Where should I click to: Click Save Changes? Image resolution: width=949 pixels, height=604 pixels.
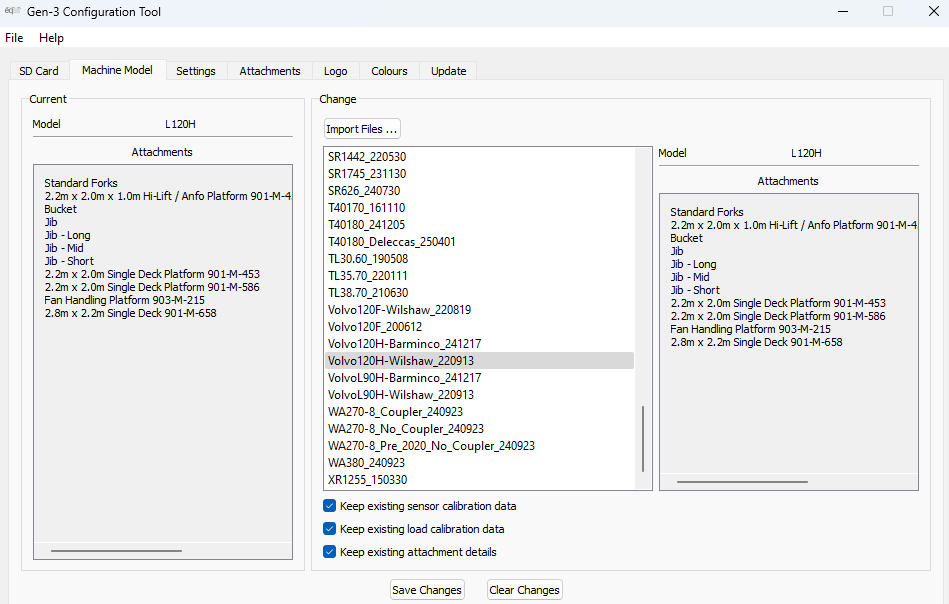(427, 590)
